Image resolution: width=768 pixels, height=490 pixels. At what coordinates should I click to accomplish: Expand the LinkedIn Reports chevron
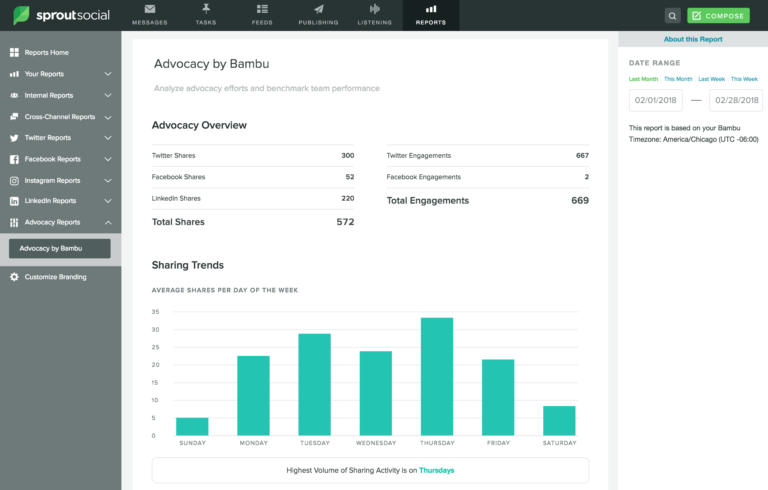click(x=108, y=201)
